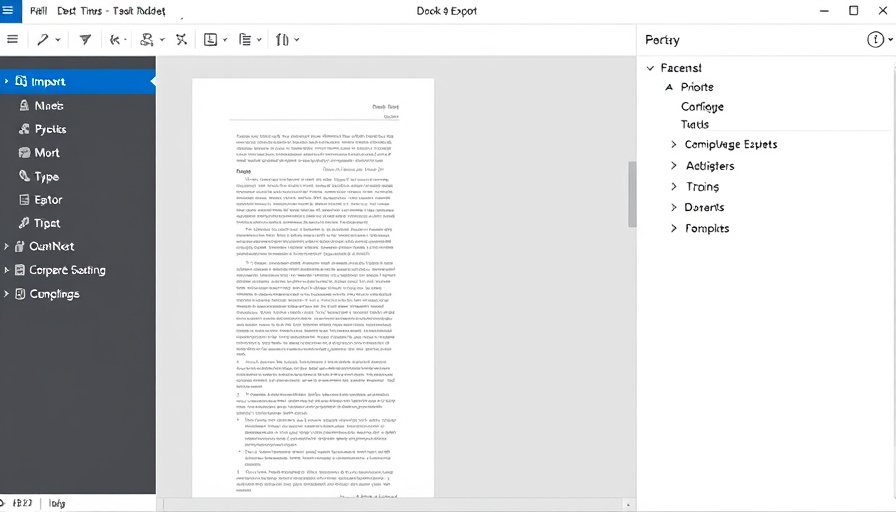The image size is (896, 512).
Task: Select the pen tool in toolbar
Action: point(43,39)
